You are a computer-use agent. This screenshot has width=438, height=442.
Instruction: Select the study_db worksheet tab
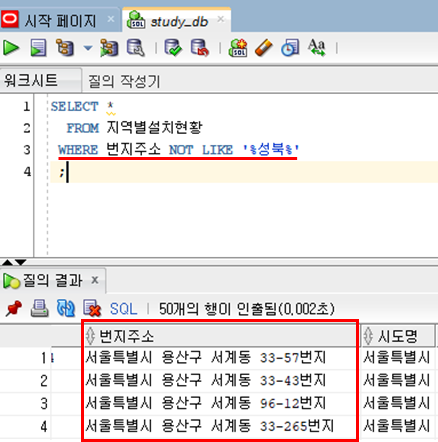(177, 21)
